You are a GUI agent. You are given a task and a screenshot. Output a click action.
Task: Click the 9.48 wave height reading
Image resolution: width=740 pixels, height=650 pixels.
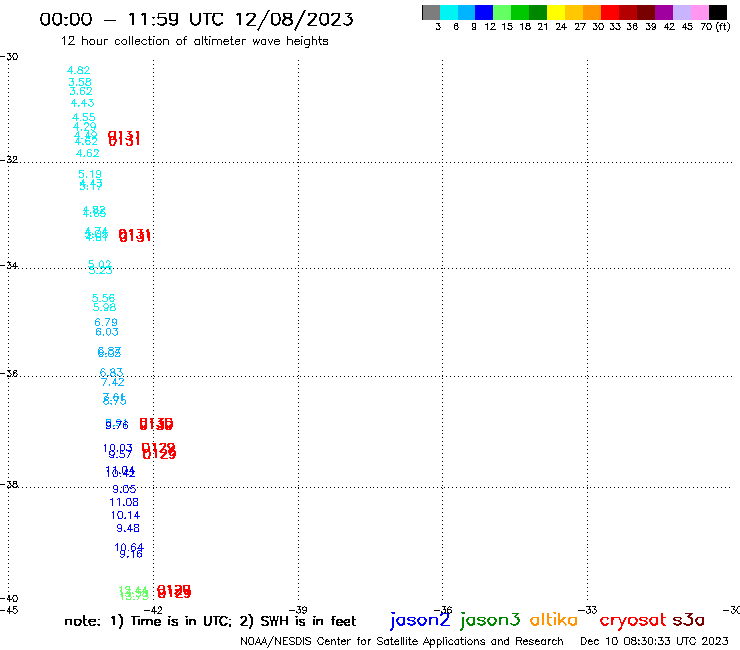point(128,528)
